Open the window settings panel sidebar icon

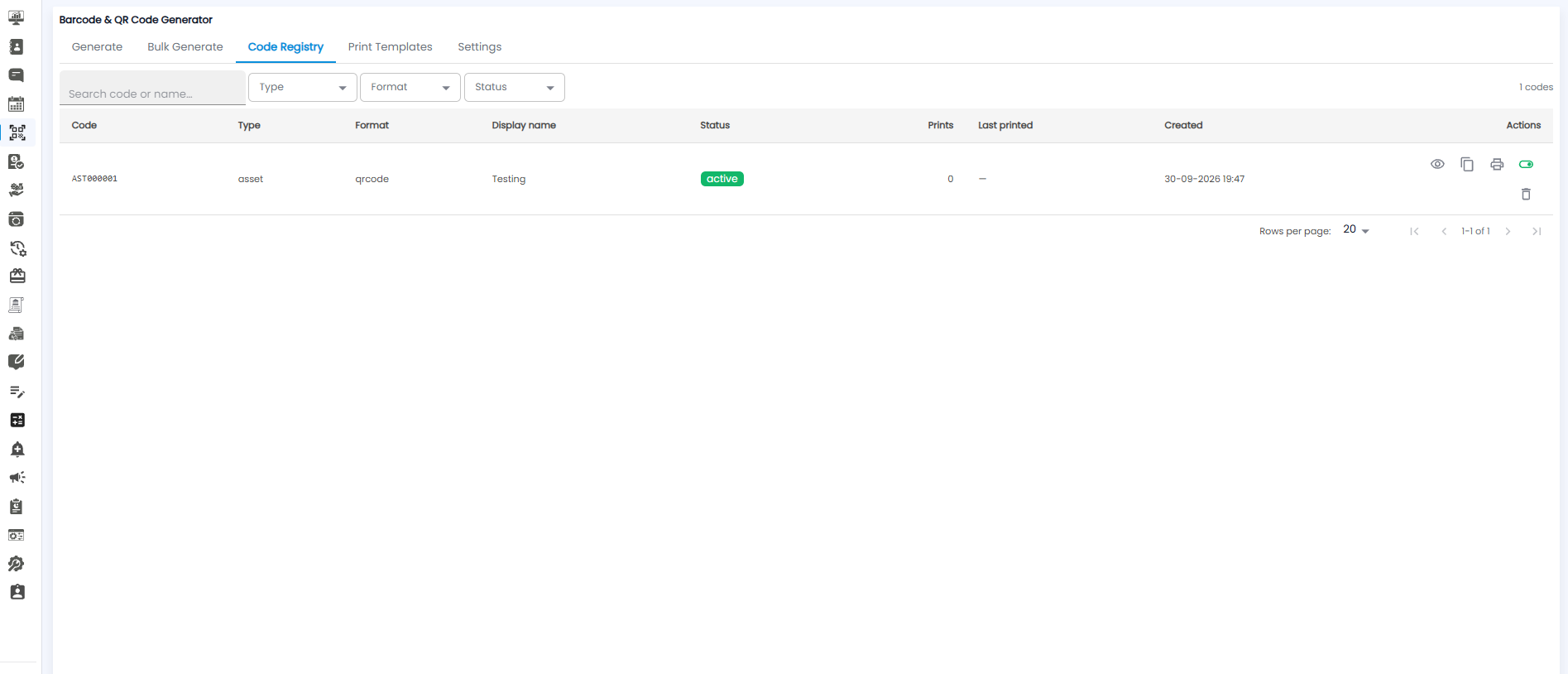17,535
